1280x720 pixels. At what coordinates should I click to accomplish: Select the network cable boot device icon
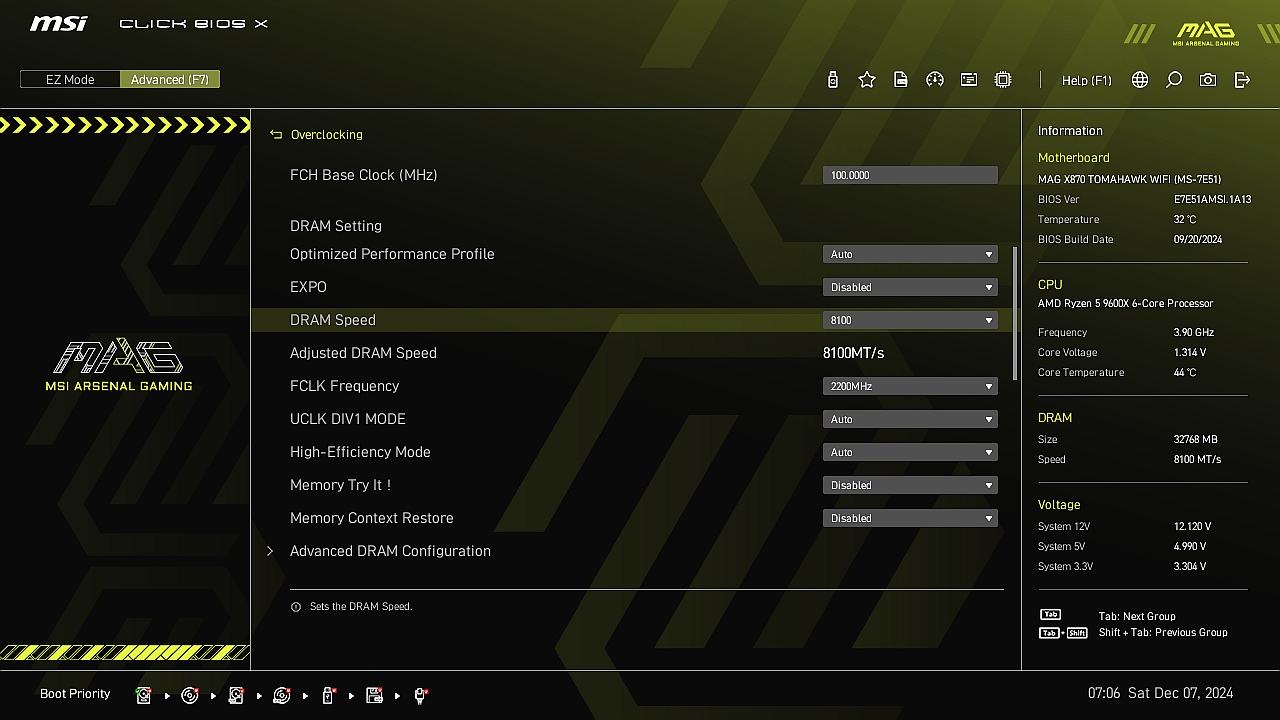[421, 695]
